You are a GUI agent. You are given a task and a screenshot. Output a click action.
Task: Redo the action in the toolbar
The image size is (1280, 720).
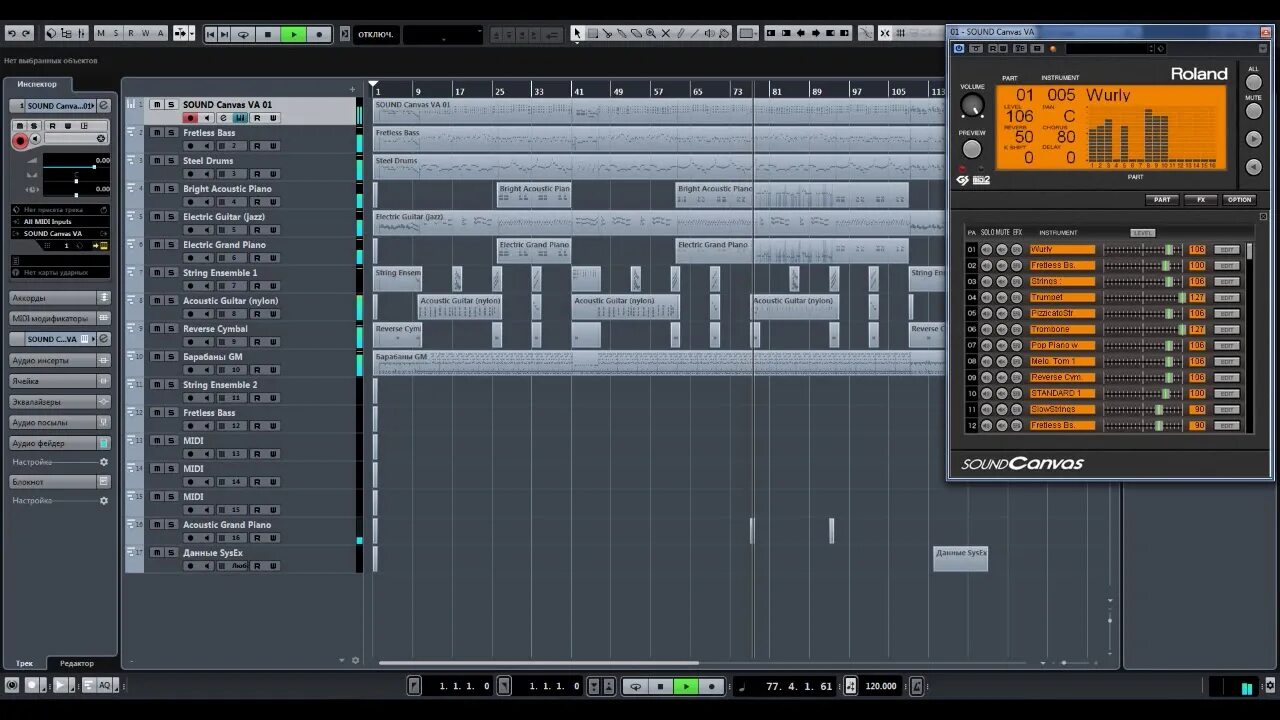coord(26,33)
